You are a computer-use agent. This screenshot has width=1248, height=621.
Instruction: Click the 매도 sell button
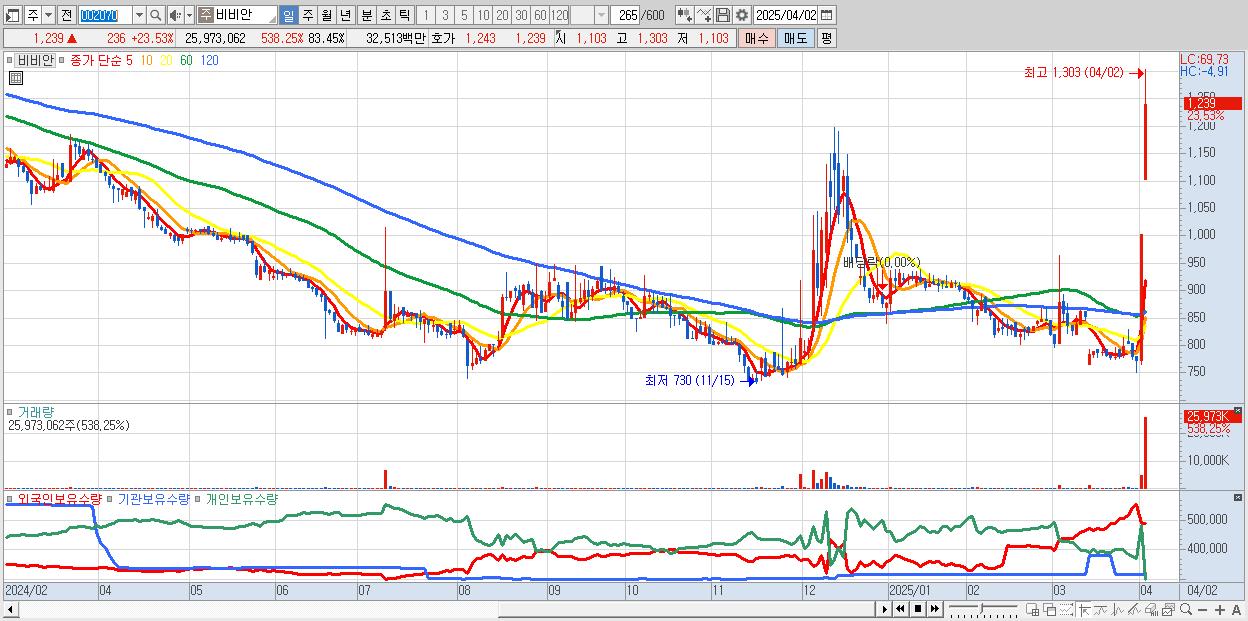click(x=796, y=38)
